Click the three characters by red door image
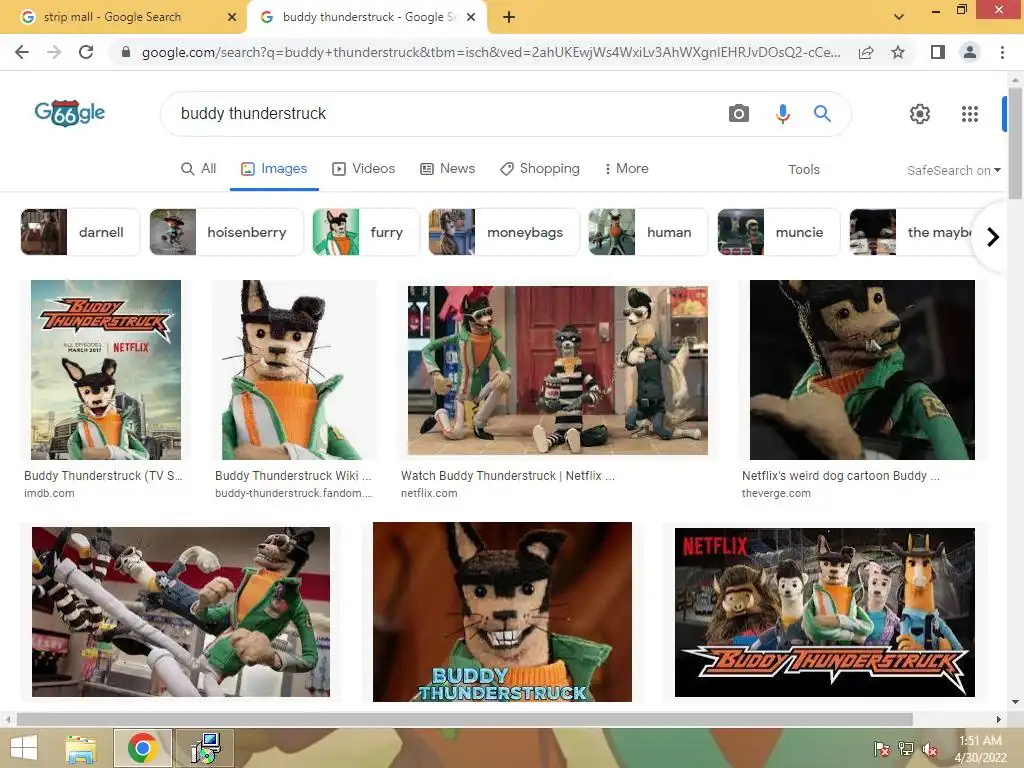This screenshot has height=768, width=1024. (x=558, y=370)
